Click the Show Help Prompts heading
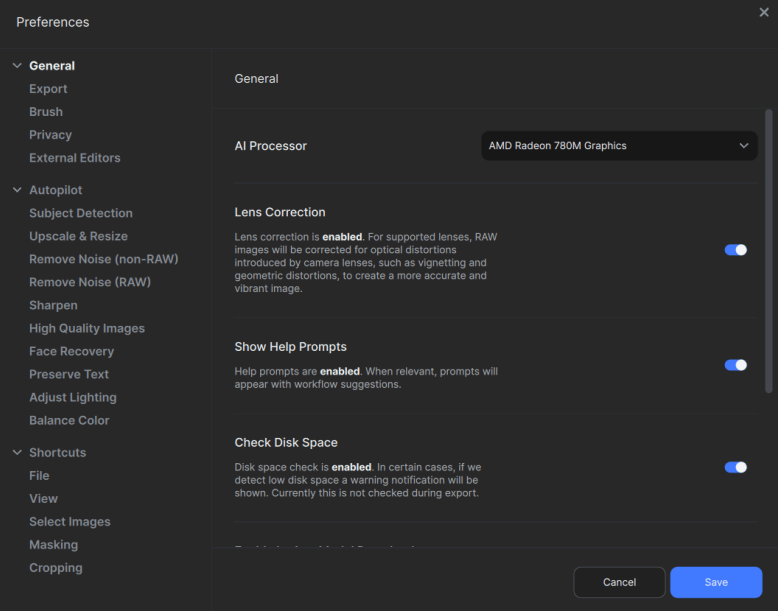Image resolution: width=778 pixels, height=611 pixels. pyautogui.click(x=290, y=346)
